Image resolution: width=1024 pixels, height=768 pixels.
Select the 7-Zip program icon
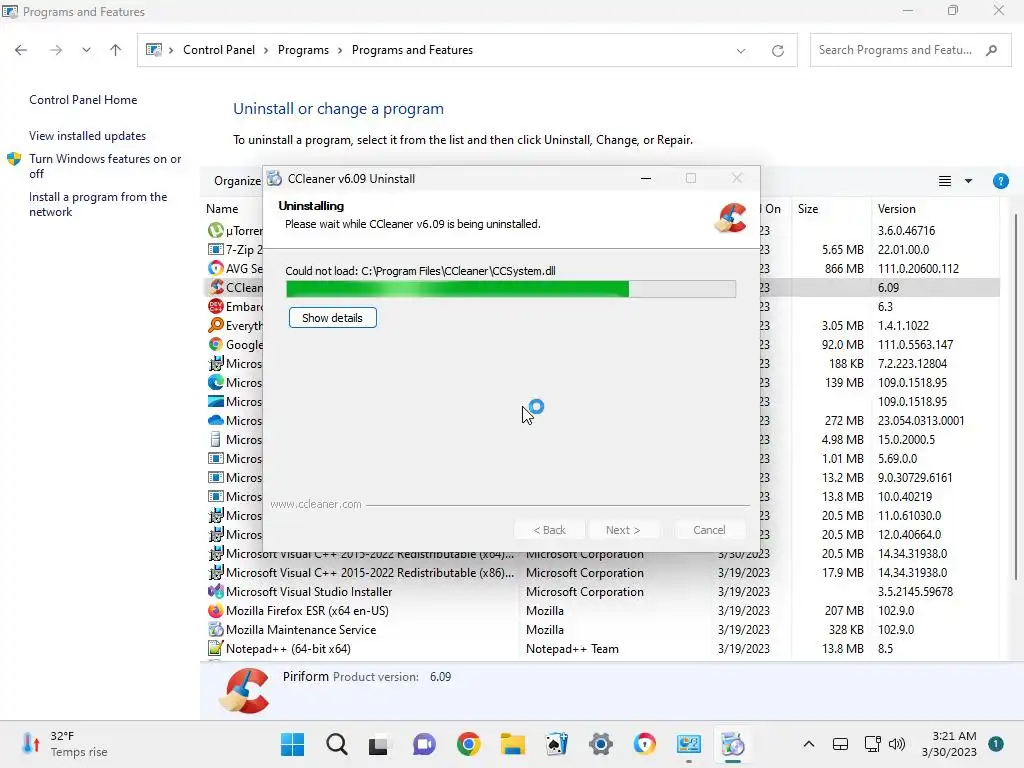pyautogui.click(x=216, y=249)
